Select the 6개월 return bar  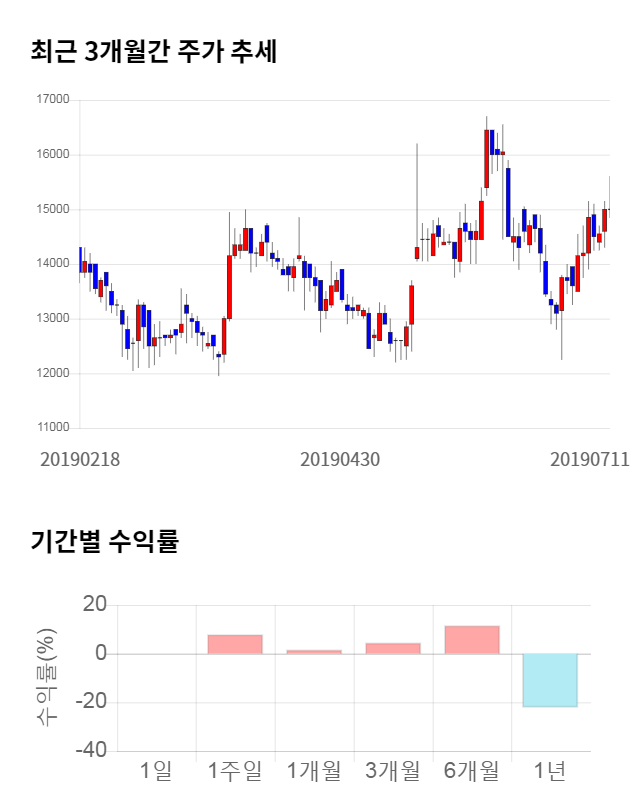[x=472, y=640]
